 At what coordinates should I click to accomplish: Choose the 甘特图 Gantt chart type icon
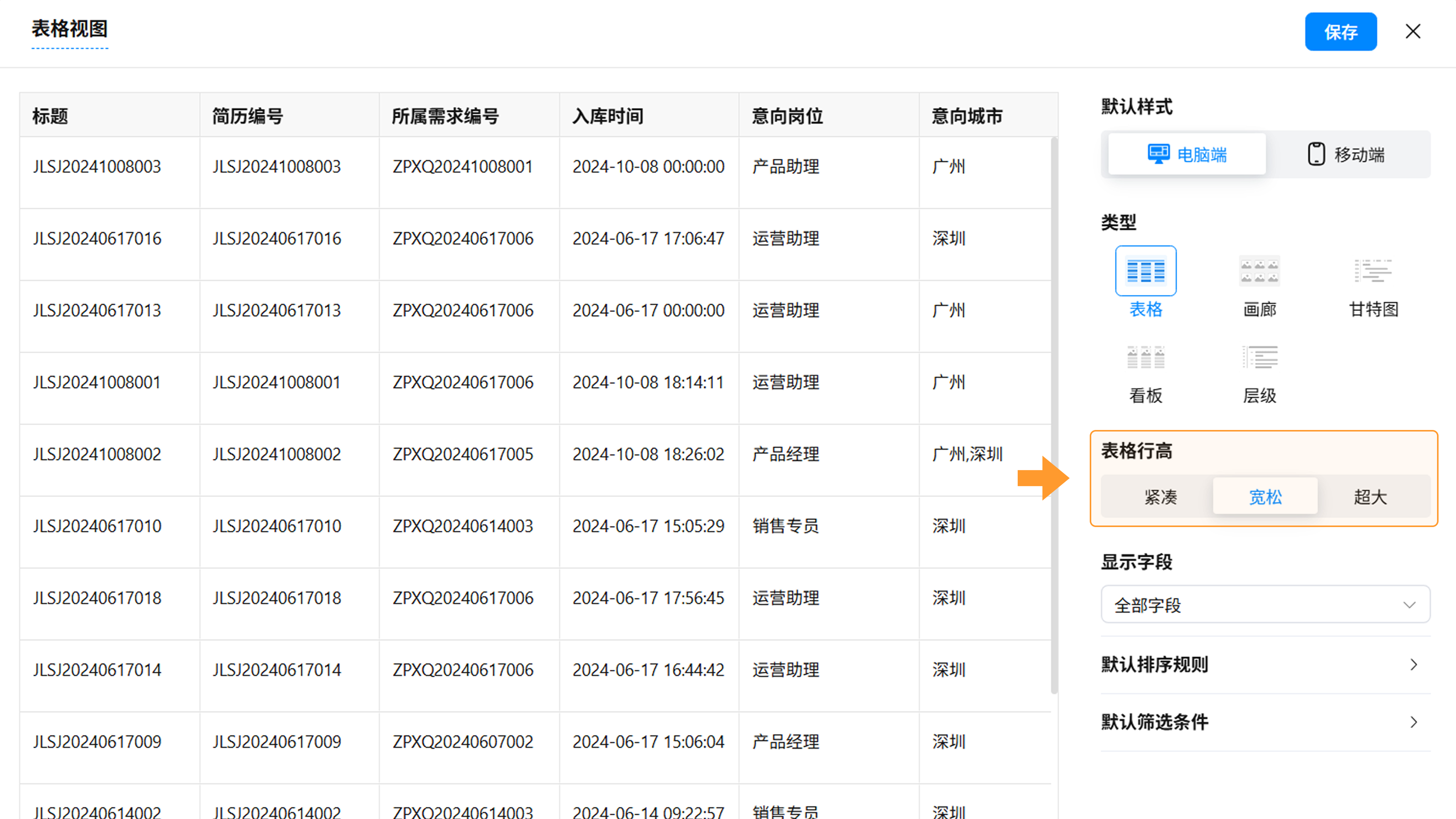(x=1373, y=271)
